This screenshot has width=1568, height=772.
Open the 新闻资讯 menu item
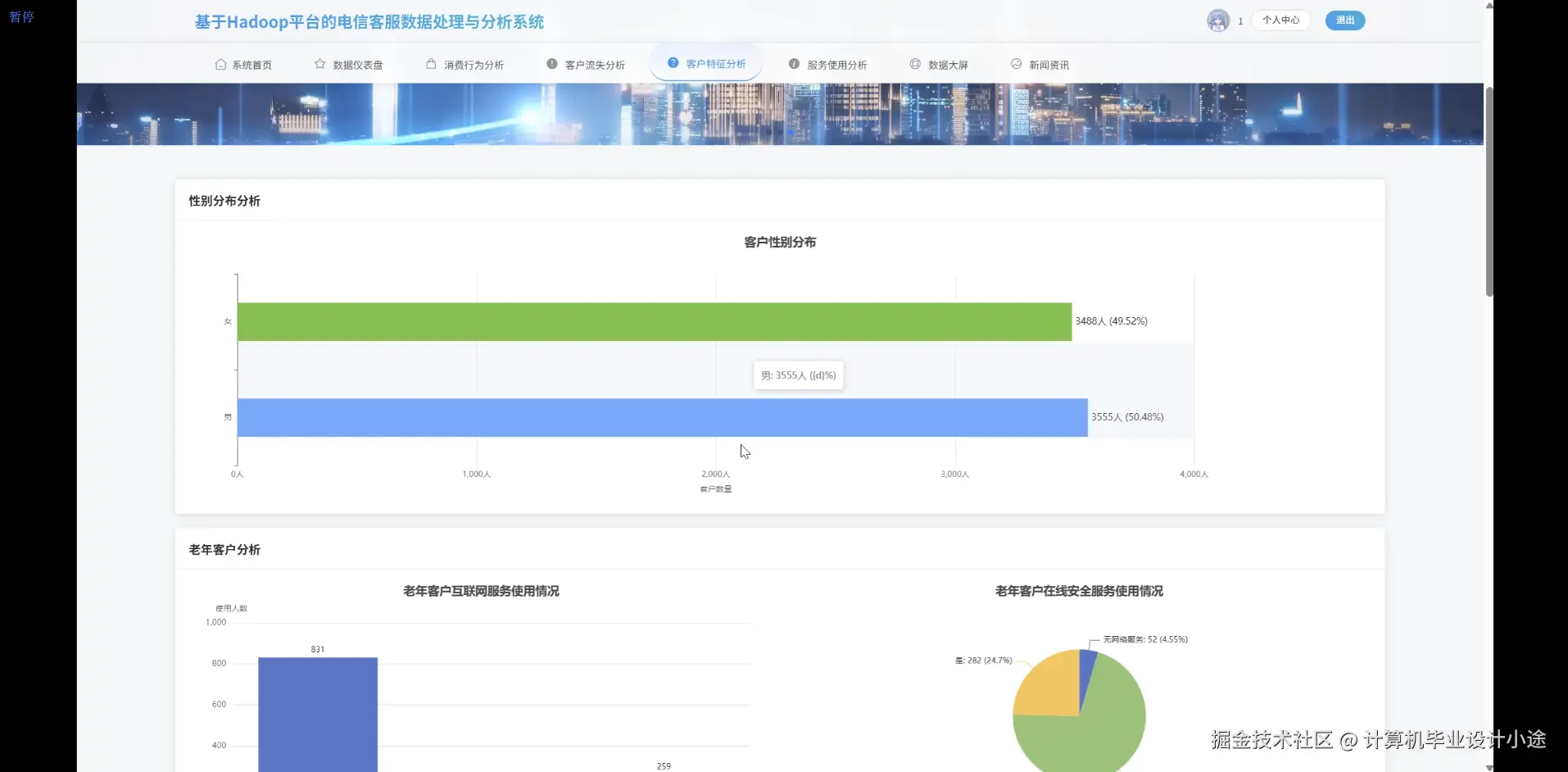[1040, 65]
